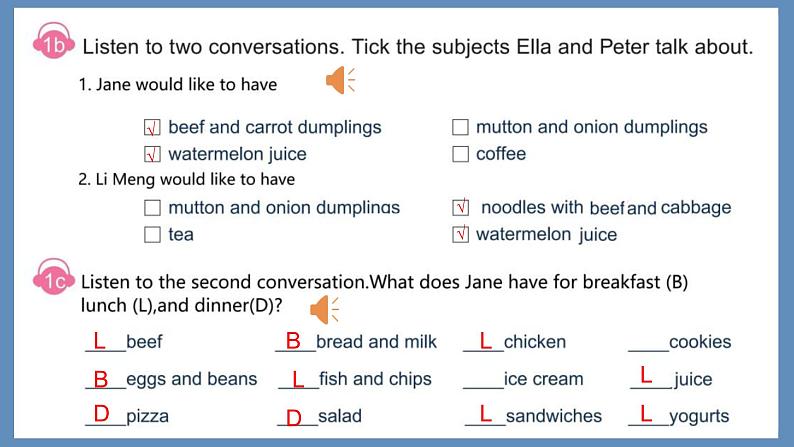The height and width of the screenshot is (447, 794).
Task: Click the D answer before pizza
Action: (x=101, y=414)
